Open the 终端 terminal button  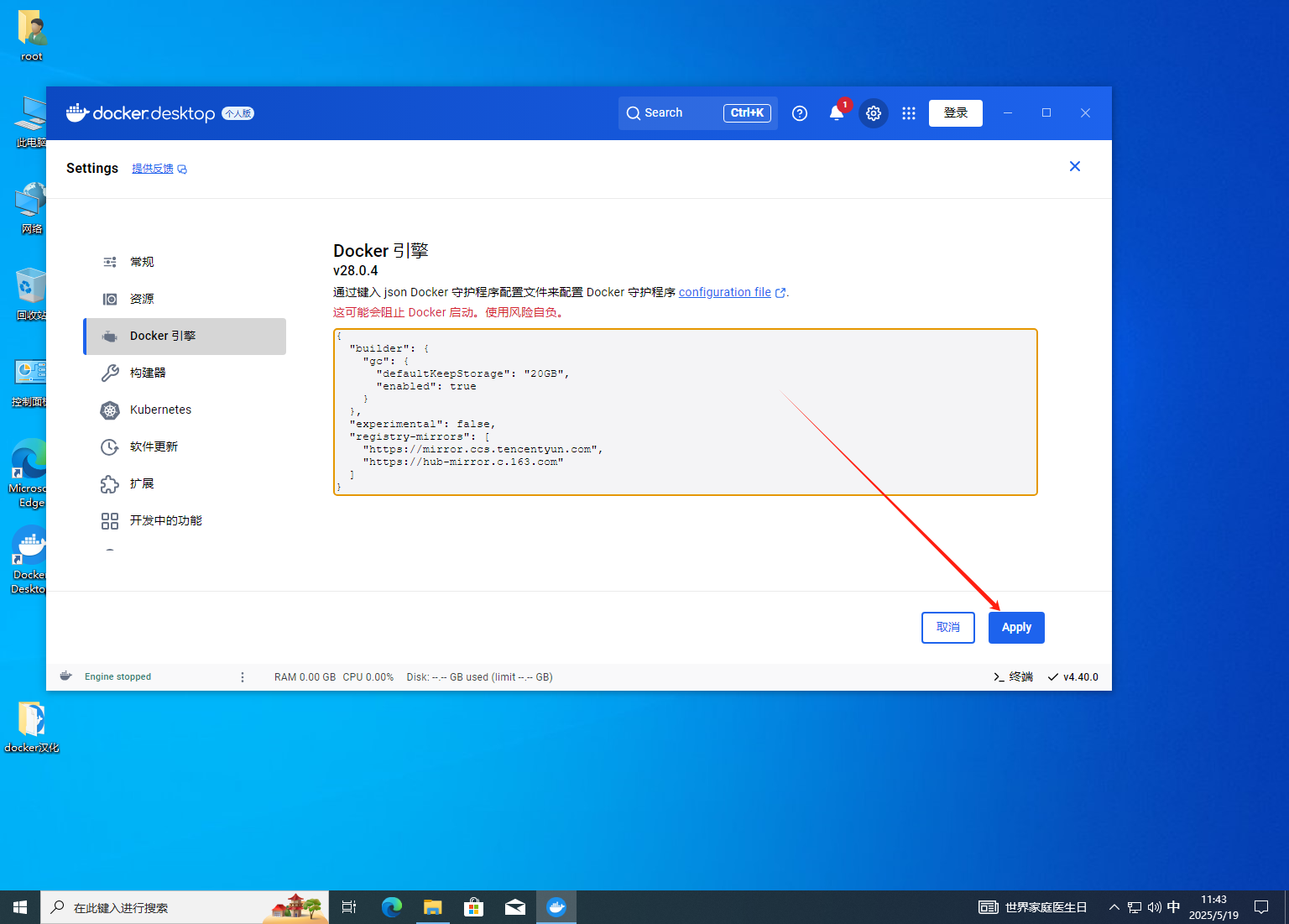coord(1013,677)
